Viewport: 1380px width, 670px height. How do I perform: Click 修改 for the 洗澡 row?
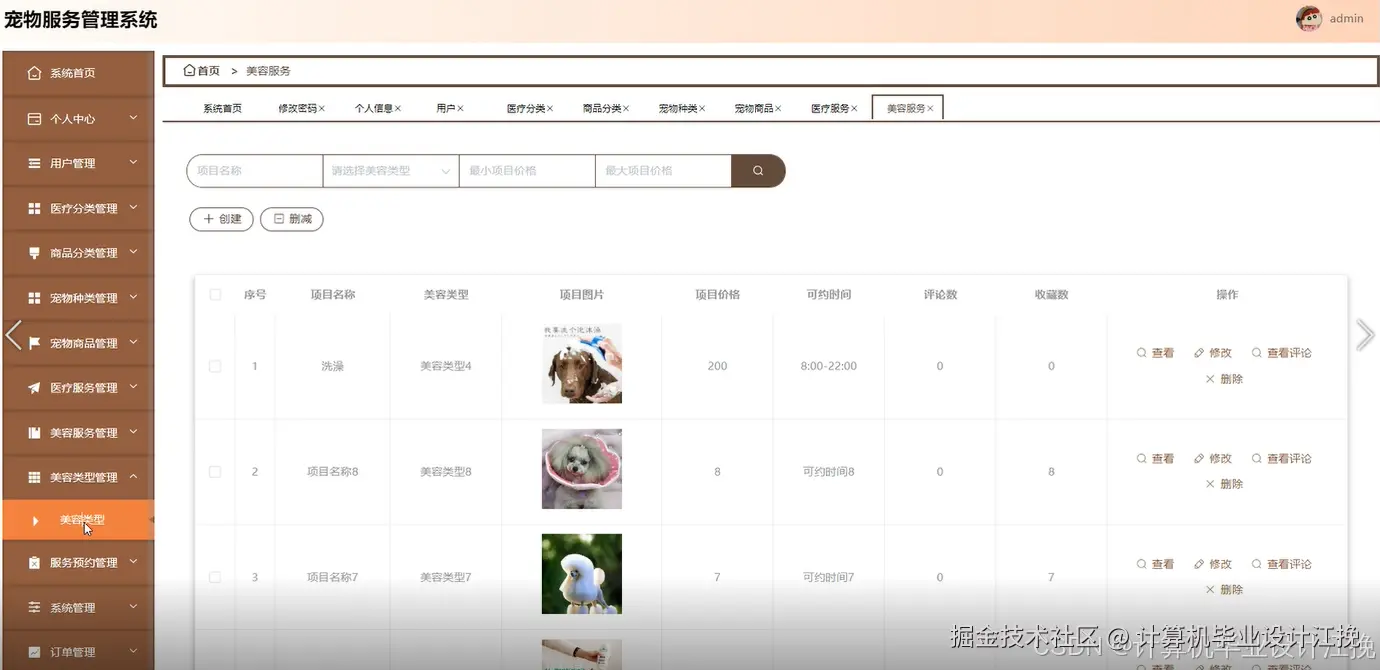pos(1213,353)
